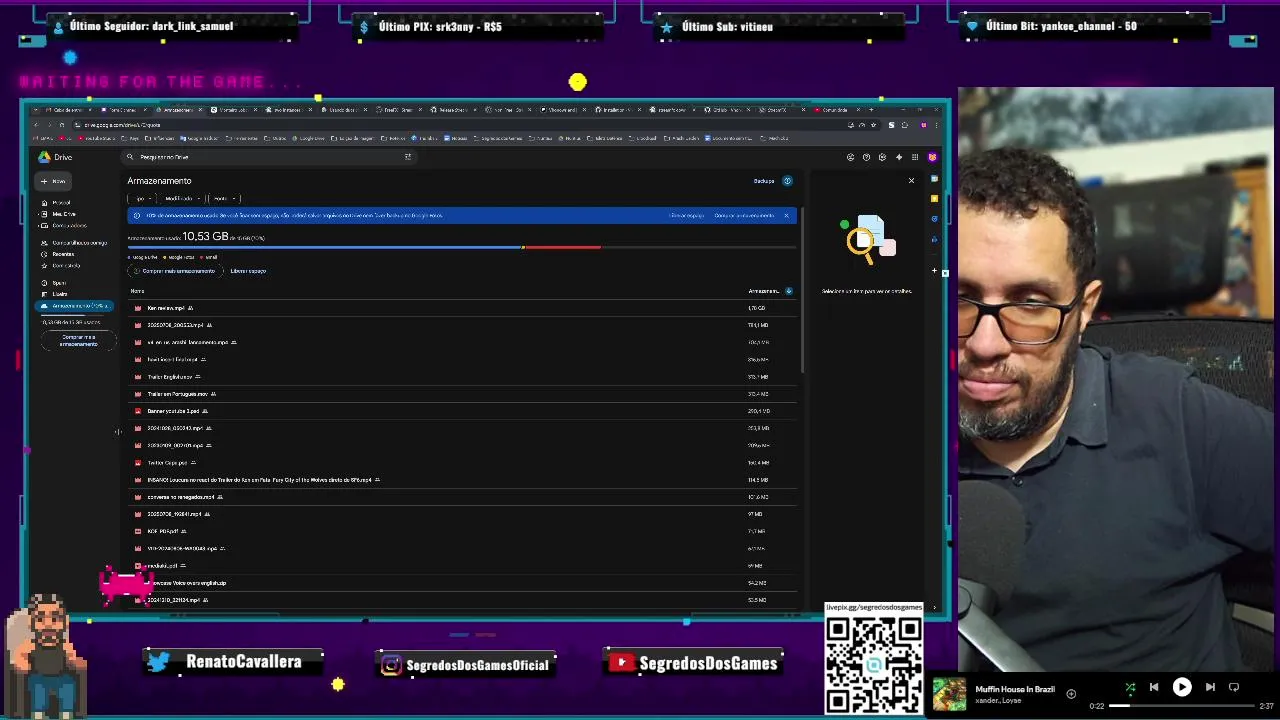Open Compartilhados comigo in sidebar
Viewport: 1280px width, 720px height.
[78, 243]
